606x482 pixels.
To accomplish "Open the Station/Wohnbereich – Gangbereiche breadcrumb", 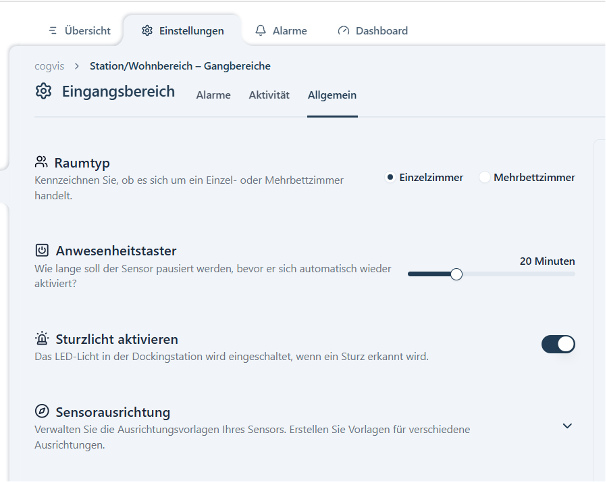I will click(180, 66).
